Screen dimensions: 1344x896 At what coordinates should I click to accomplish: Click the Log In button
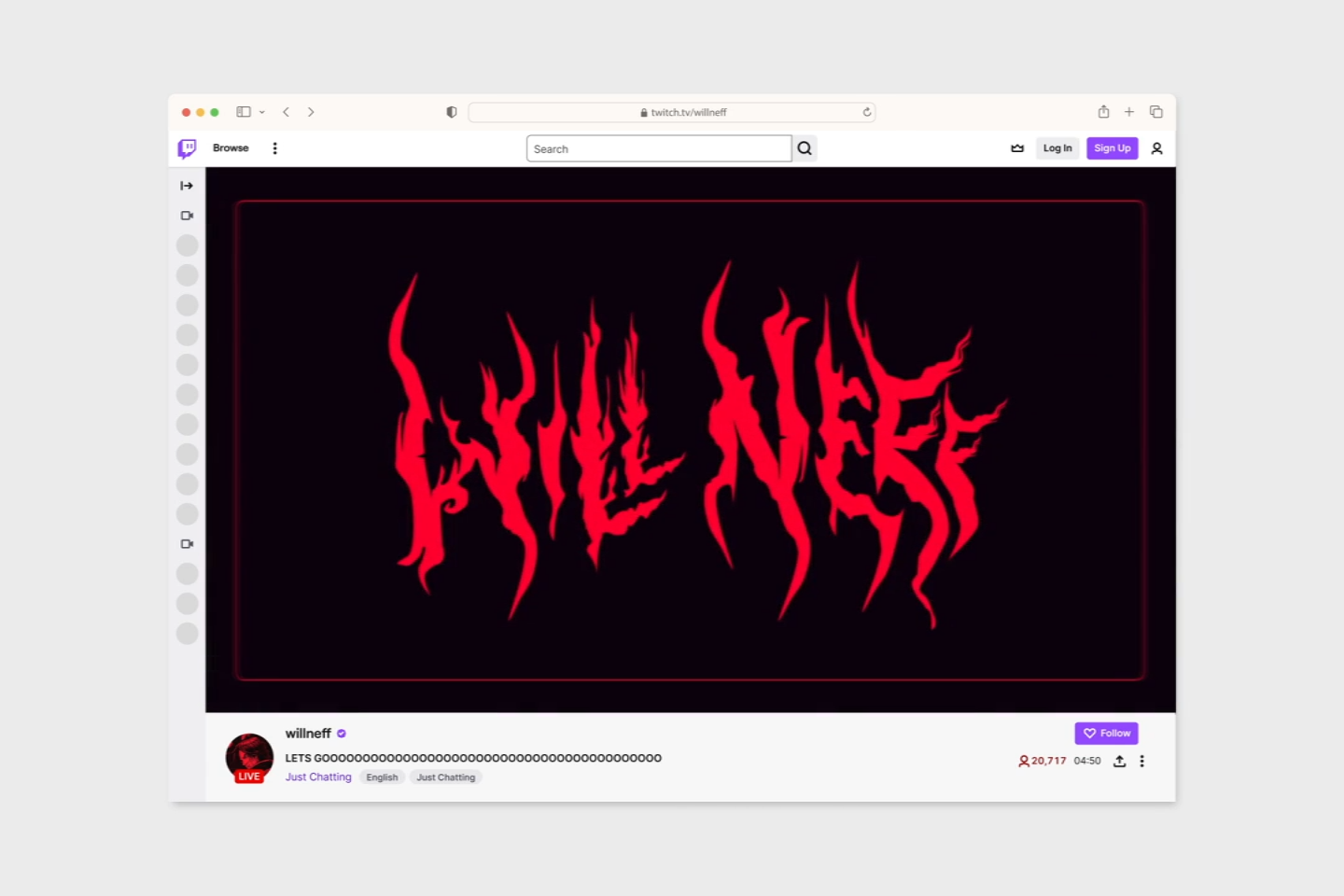tap(1057, 148)
